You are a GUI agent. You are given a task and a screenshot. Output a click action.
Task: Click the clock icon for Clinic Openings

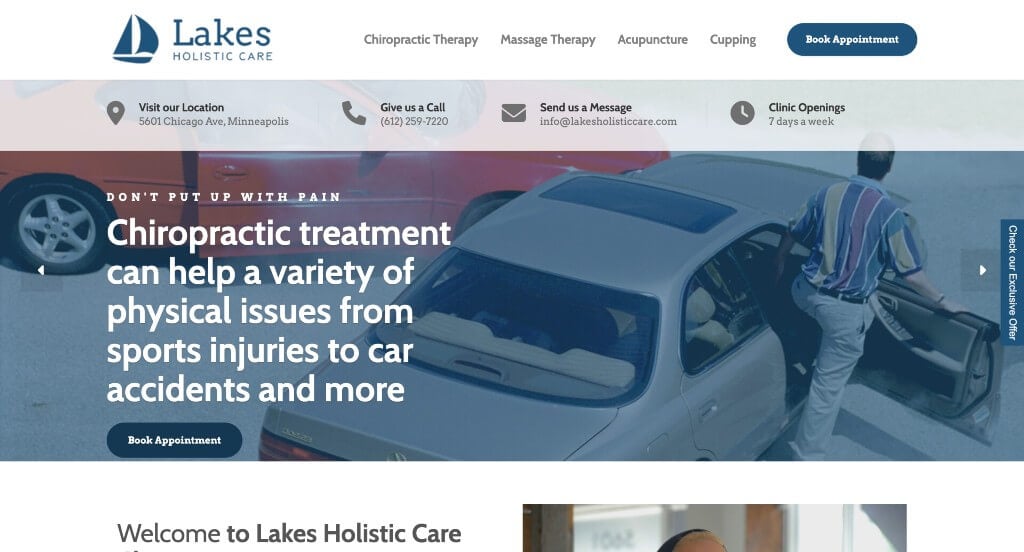click(x=743, y=113)
